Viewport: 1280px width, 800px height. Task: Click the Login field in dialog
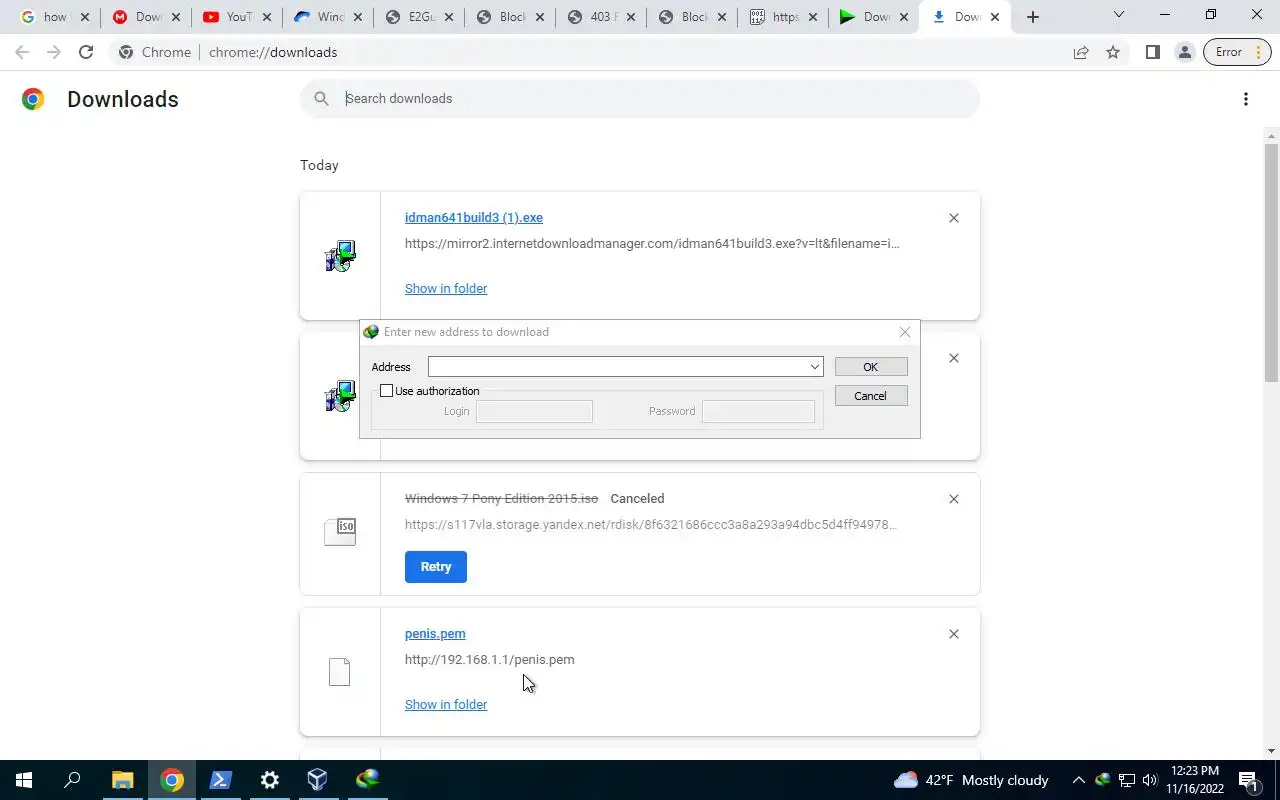pyautogui.click(x=534, y=411)
